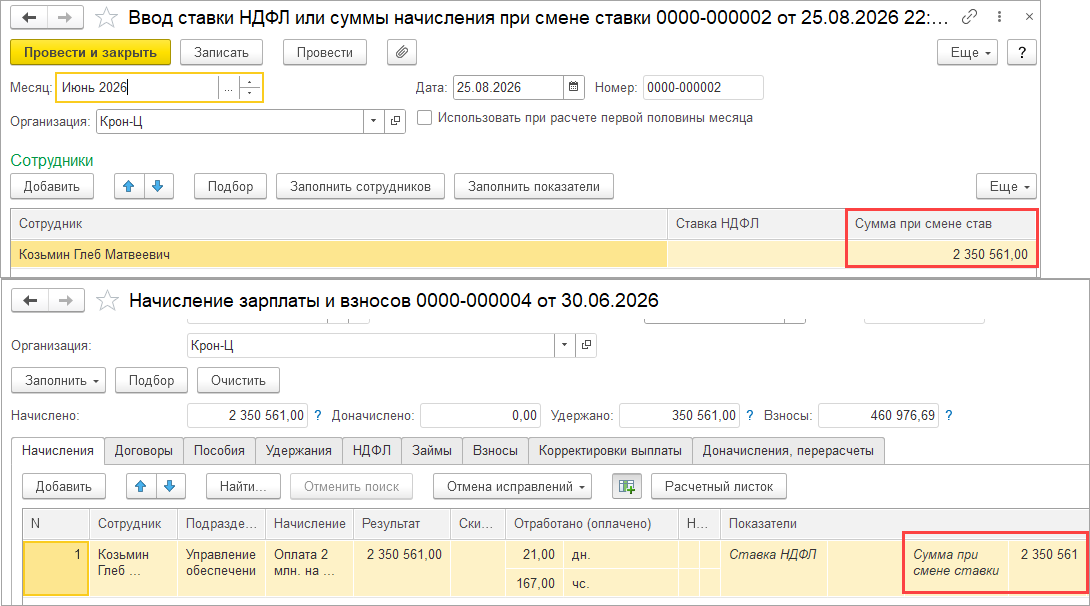1090x606 pixels.
Task: Open the Отмена исправлений dropdown
Action: coord(512,486)
